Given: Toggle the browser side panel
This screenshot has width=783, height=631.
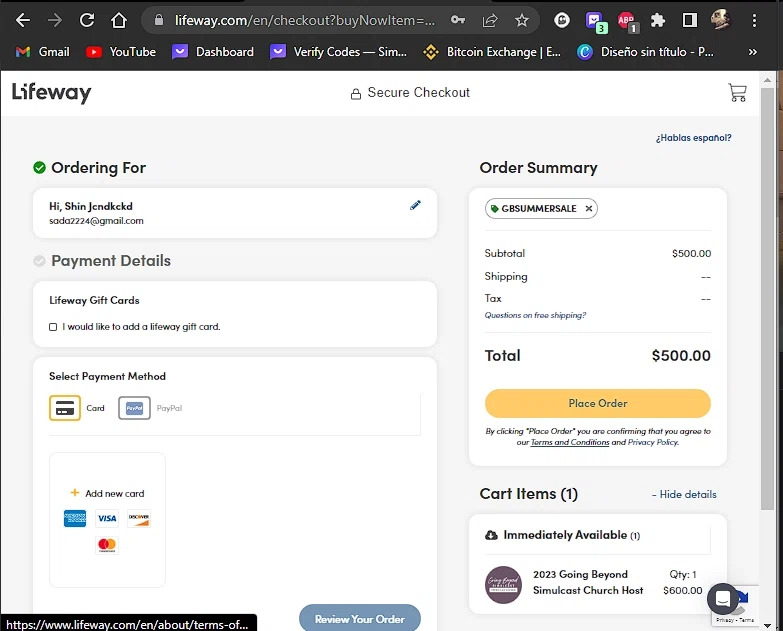Looking at the screenshot, I should [x=690, y=20].
